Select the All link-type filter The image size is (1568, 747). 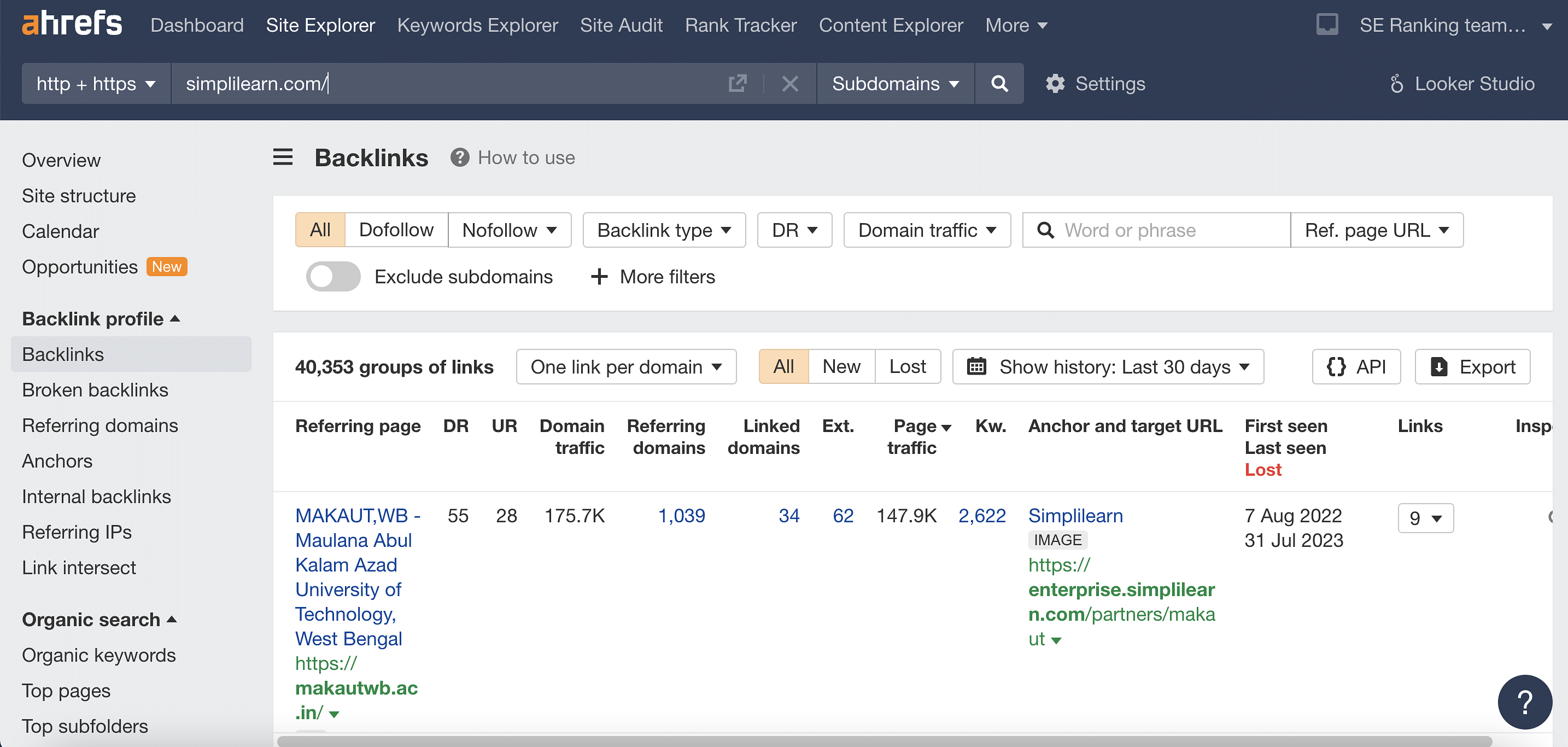320,230
